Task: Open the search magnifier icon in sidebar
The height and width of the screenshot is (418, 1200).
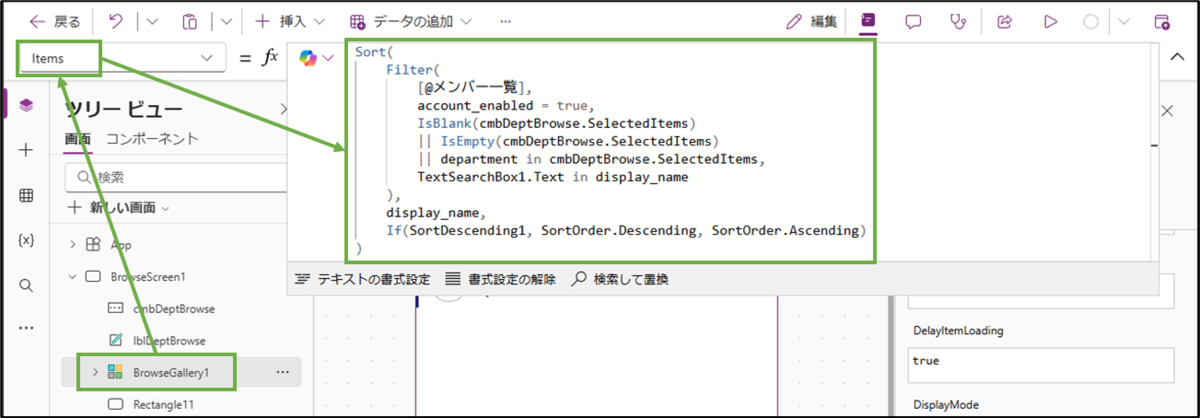Action: click(x=26, y=286)
